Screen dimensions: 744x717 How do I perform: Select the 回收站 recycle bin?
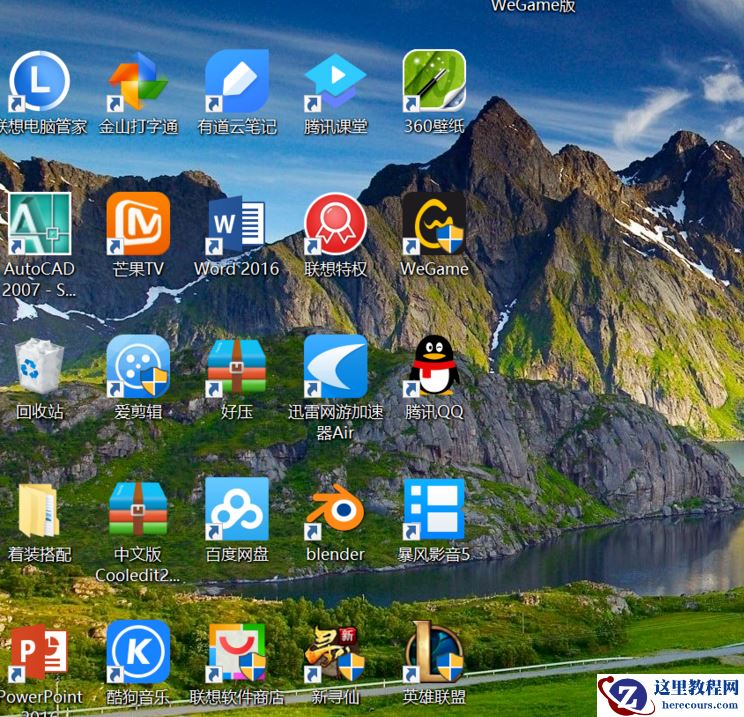[x=39, y=366]
